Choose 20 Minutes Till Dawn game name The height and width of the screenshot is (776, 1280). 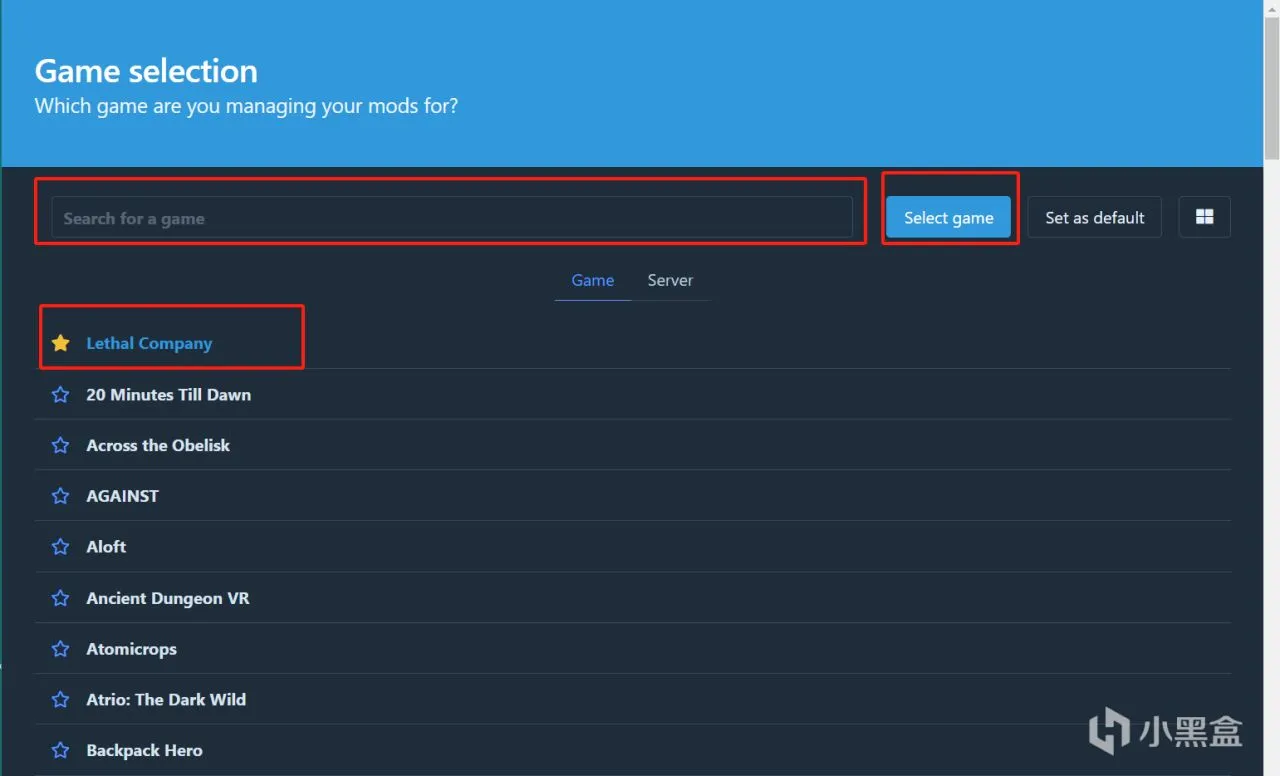point(168,394)
